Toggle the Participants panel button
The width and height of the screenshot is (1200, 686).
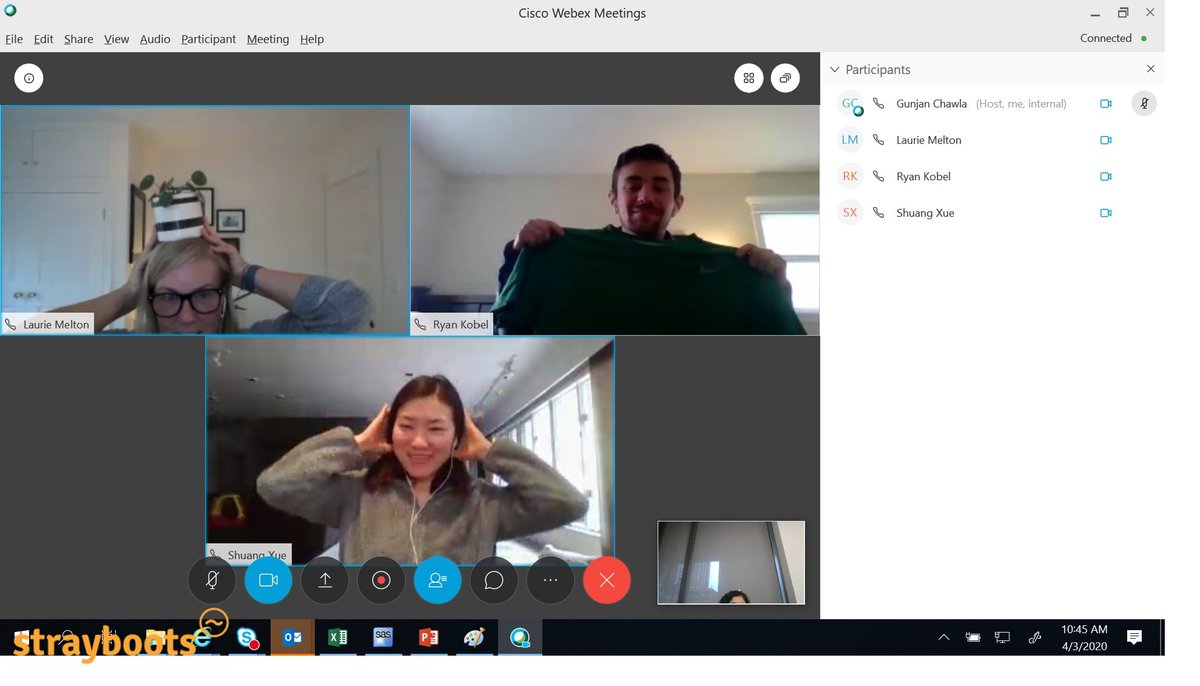[x=437, y=580]
